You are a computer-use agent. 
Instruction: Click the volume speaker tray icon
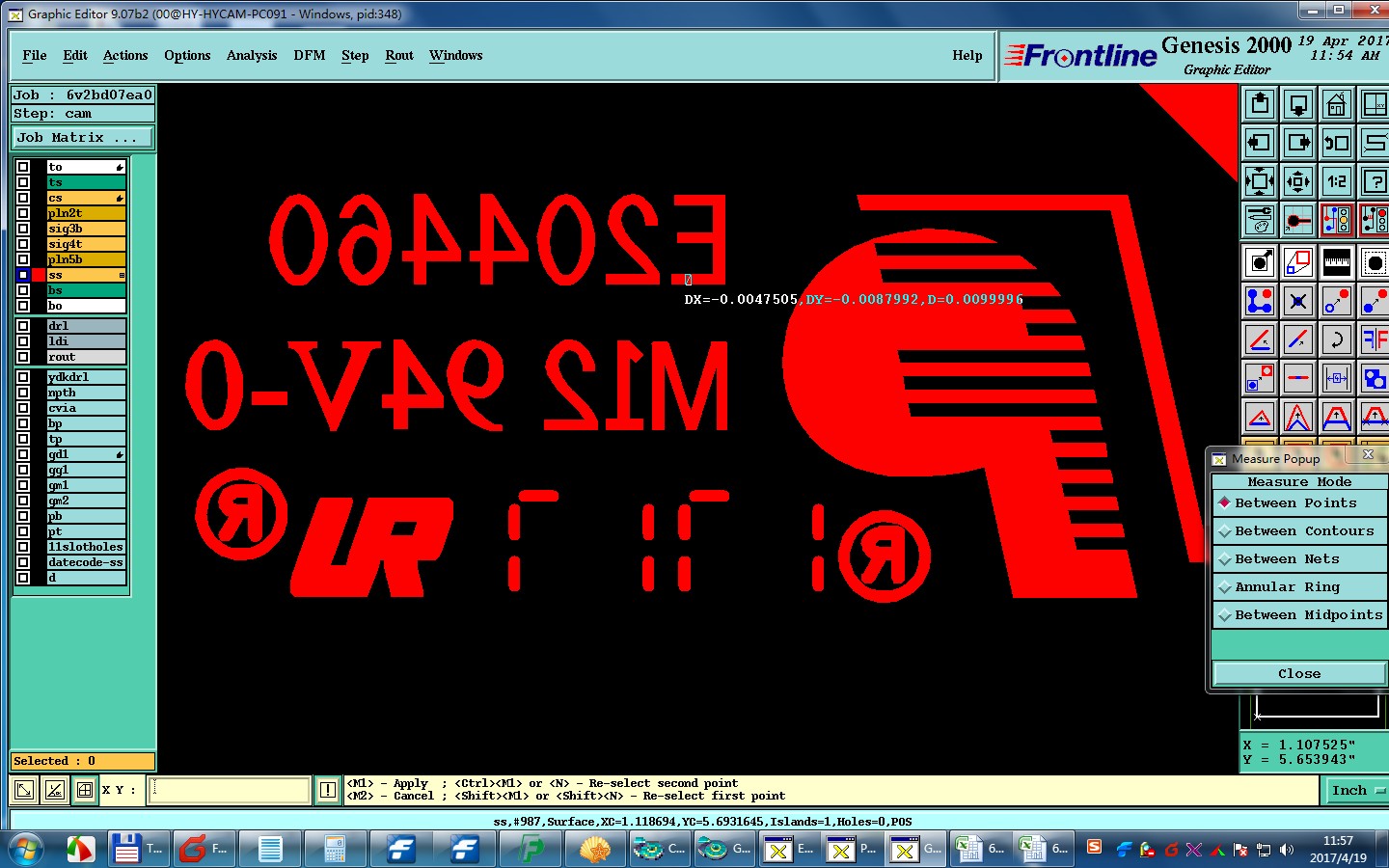click(1286, 850)
